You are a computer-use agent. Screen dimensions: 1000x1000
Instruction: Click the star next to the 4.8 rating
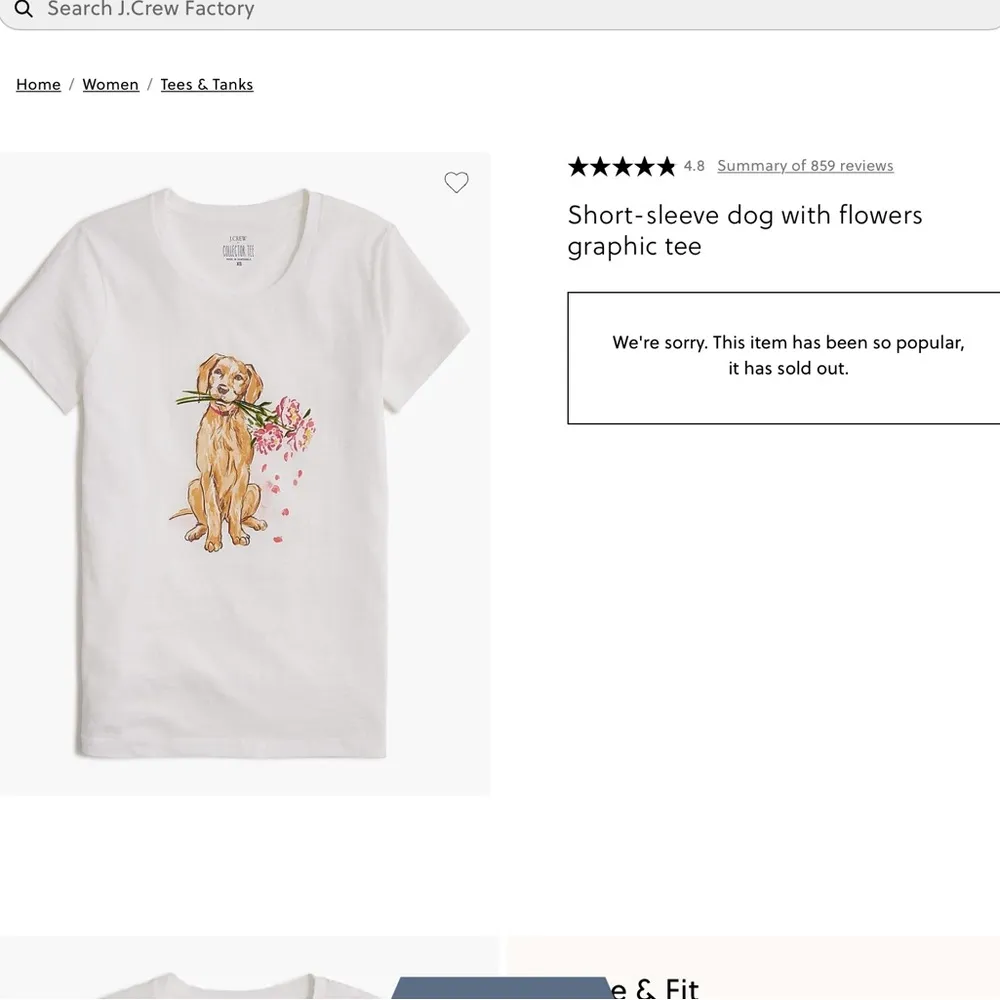click(667, 166)
